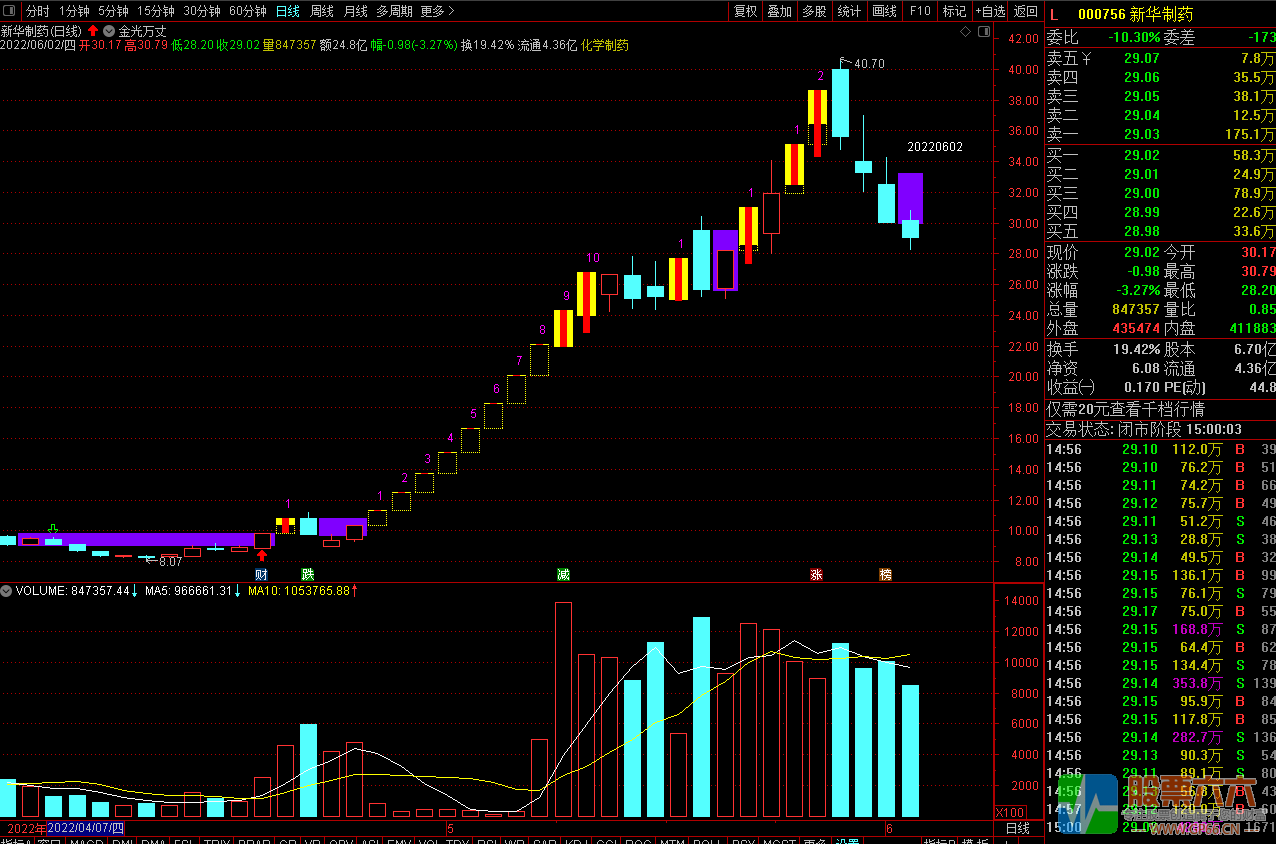Click the 卖五 ask row
The height and width of the screenshot is (844, 1276).
pos(1160,59)
